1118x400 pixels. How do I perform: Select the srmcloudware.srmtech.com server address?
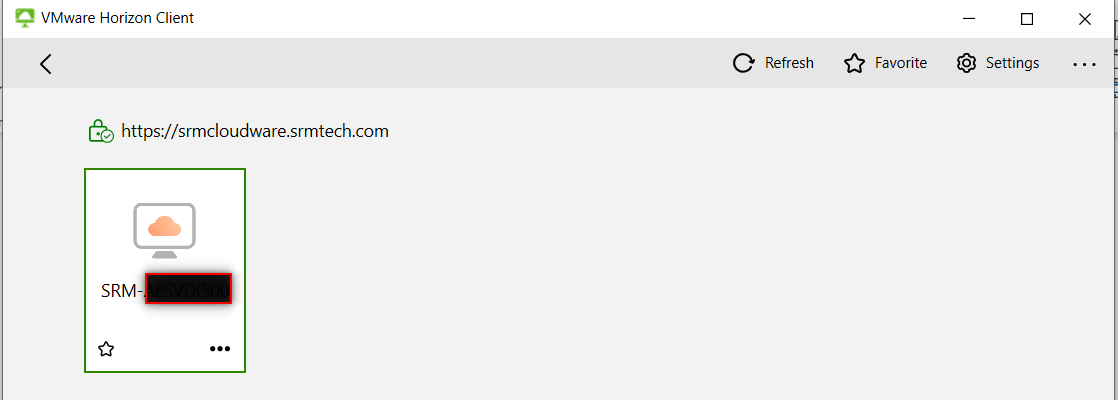click(255, 131)
